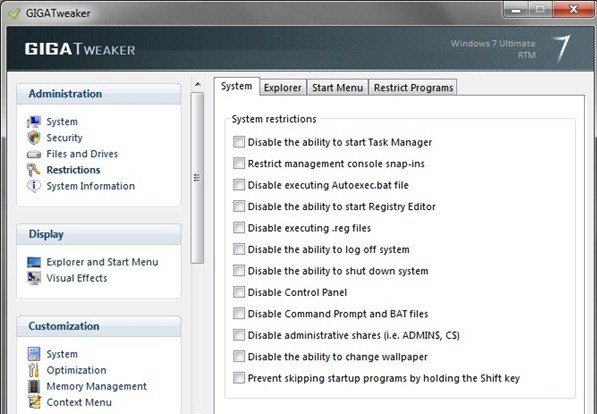Toggle Disable executing Autoexec.bat file
Screen dimensions: 597x414
coord(239,185)
